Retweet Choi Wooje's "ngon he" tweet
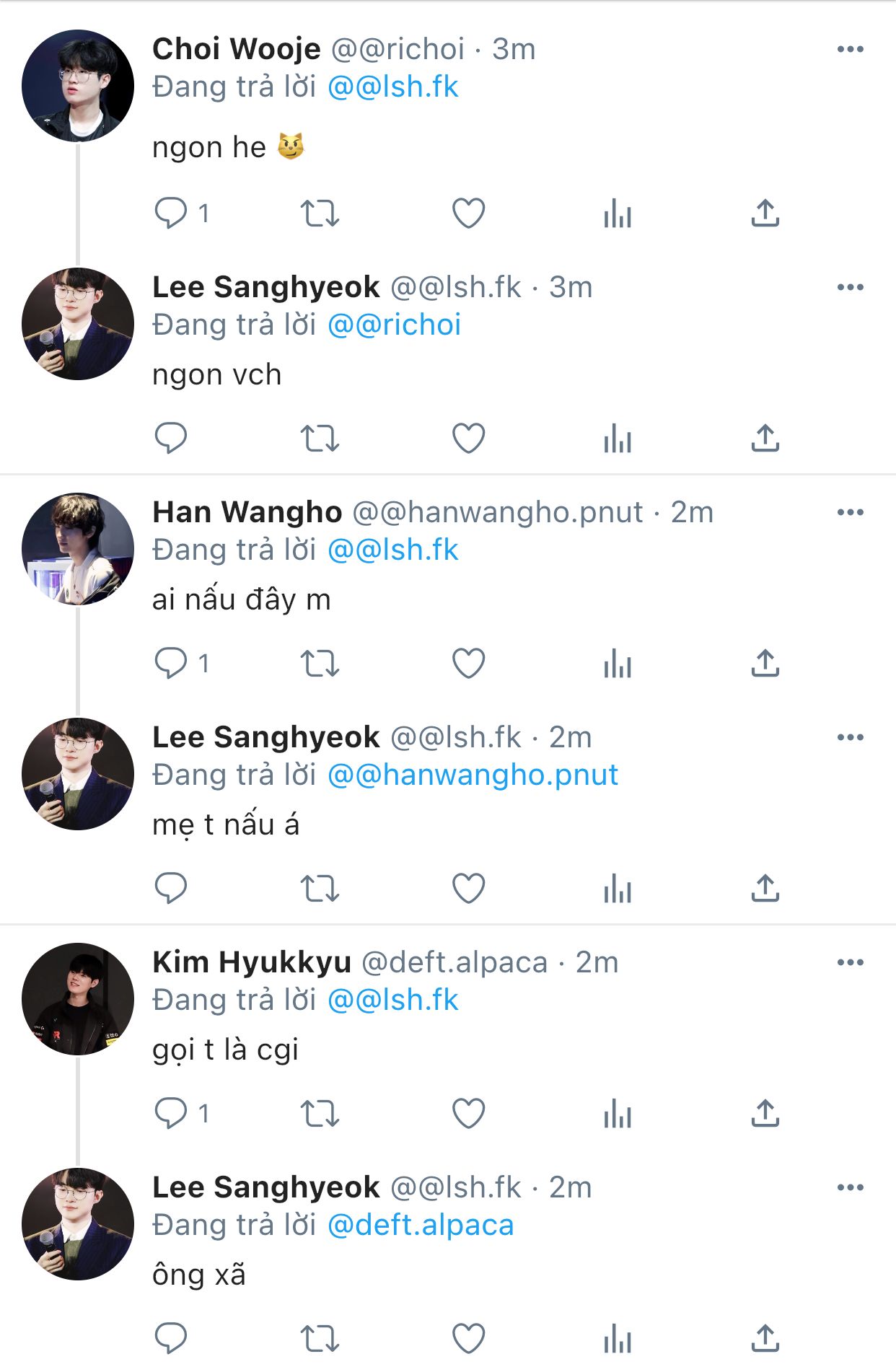Image resolution: width=896 pixels, height=1372 pixels. point(320,214)
